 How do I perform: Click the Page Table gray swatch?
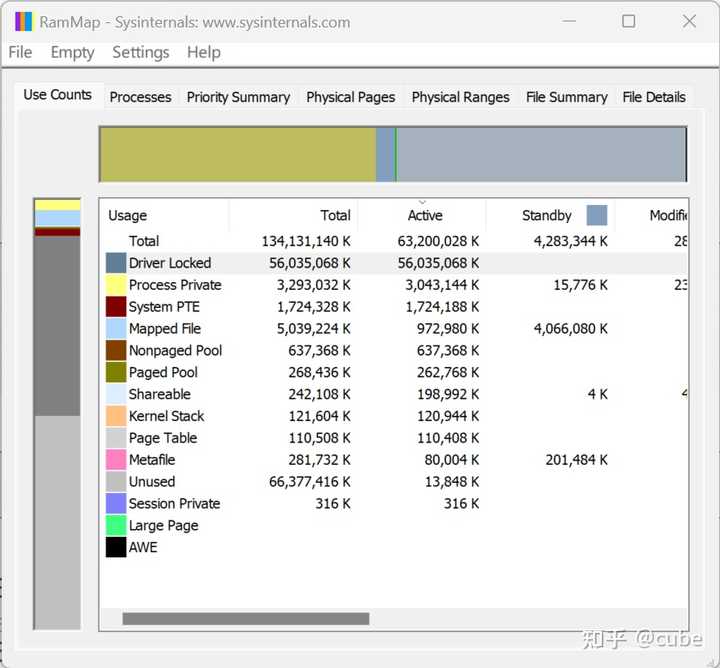tap(116, 438)
